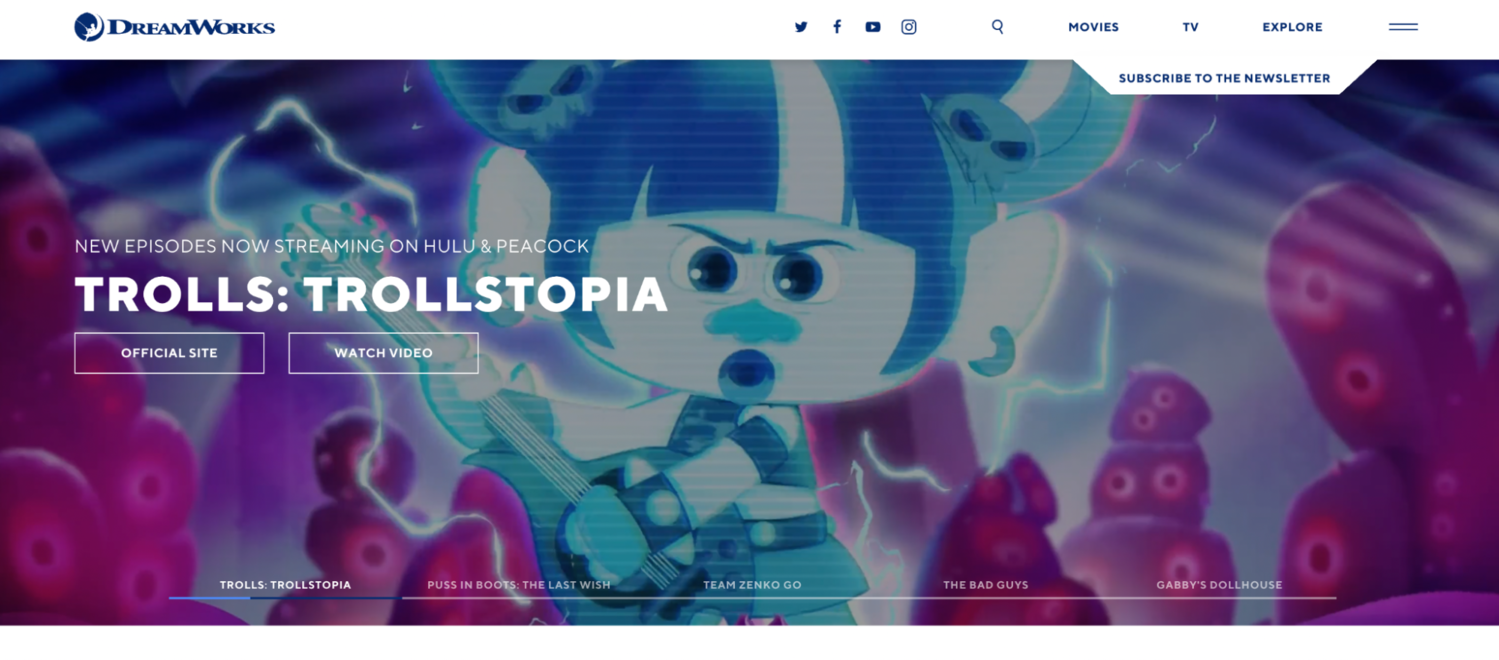Open the Facebook icon in header
Image resolution: width=1499 pixels, height=660 pixels.
837,27
